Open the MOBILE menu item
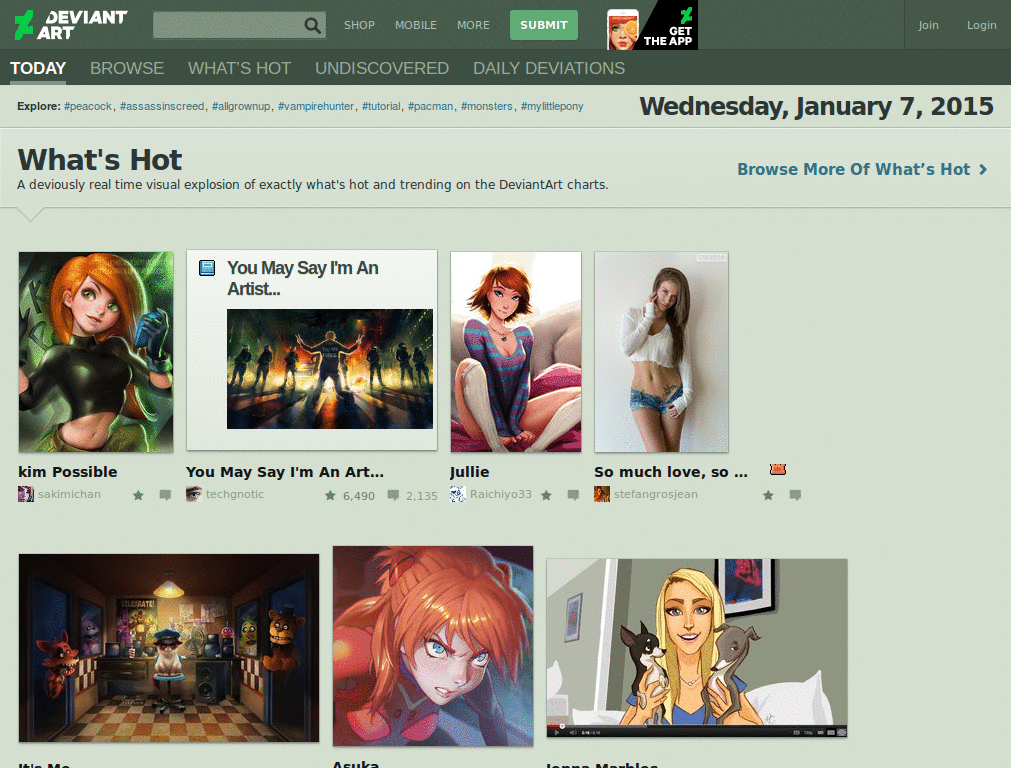 416,25
